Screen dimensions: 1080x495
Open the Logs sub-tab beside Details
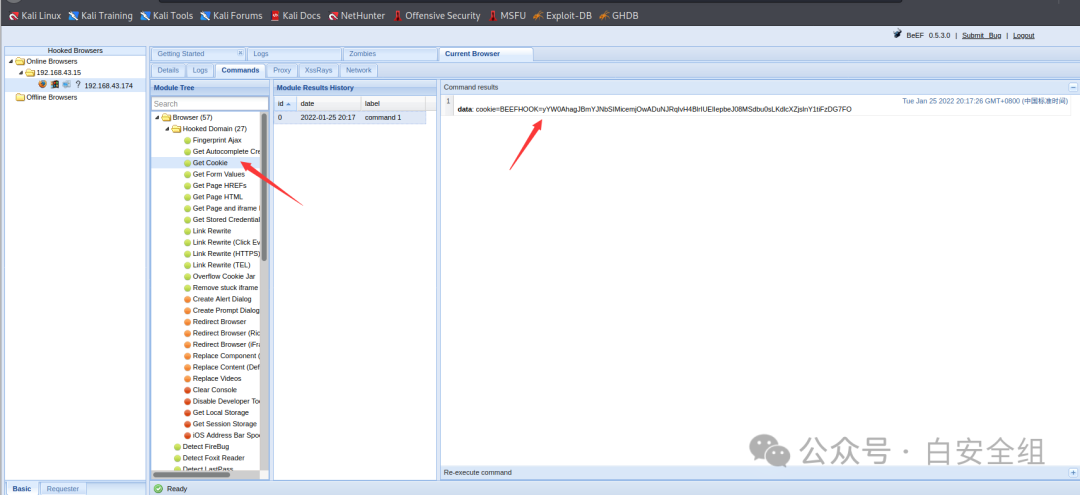click(x=200, y=70)
